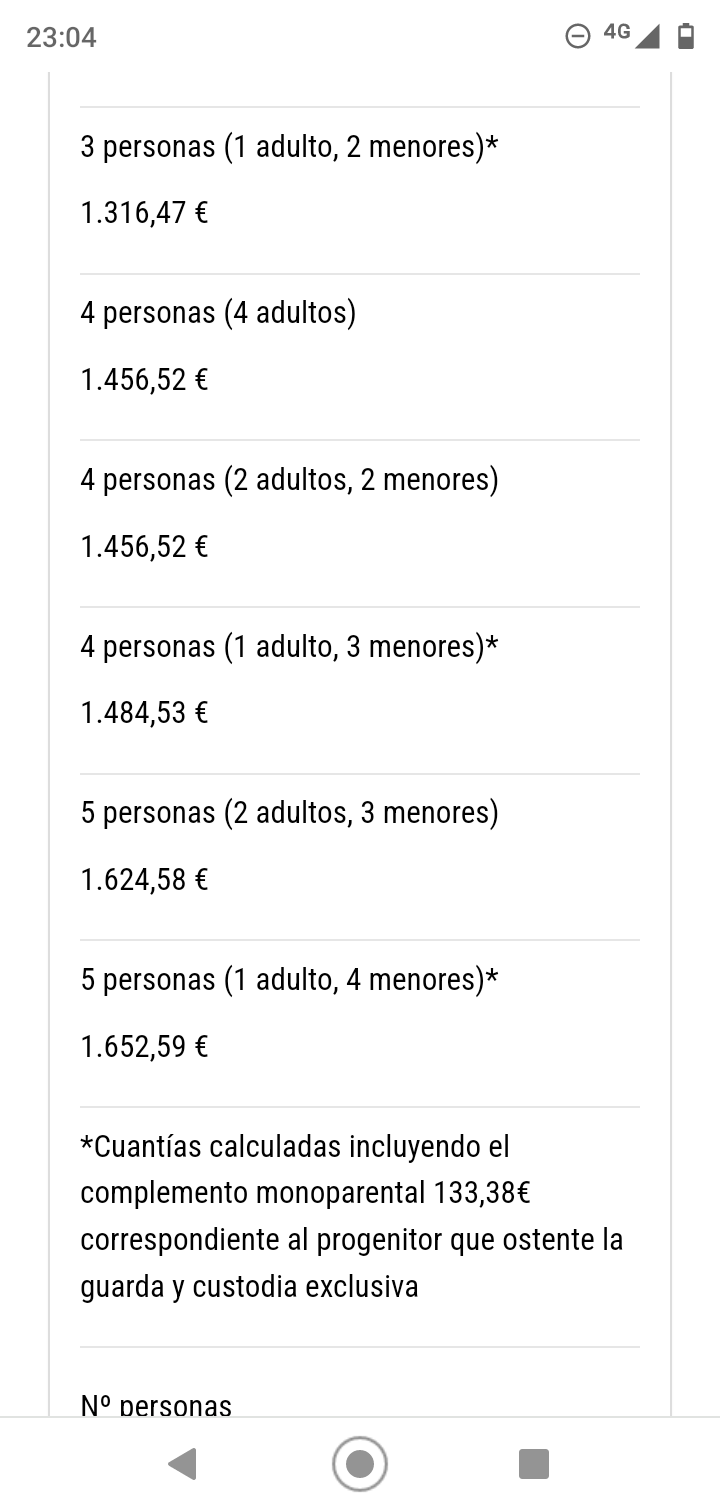This screenshot has height=1512, width=720.
Task: Select '5 personas (2 adultos, 3 menores)' row
Action: (x=360, y=857)
